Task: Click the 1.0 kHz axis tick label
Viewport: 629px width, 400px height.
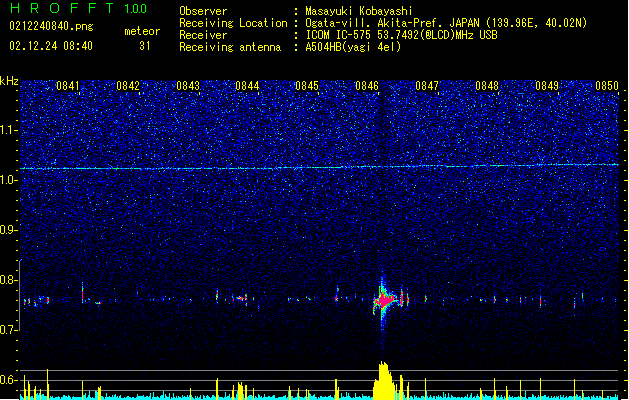Action: (8, 180)
